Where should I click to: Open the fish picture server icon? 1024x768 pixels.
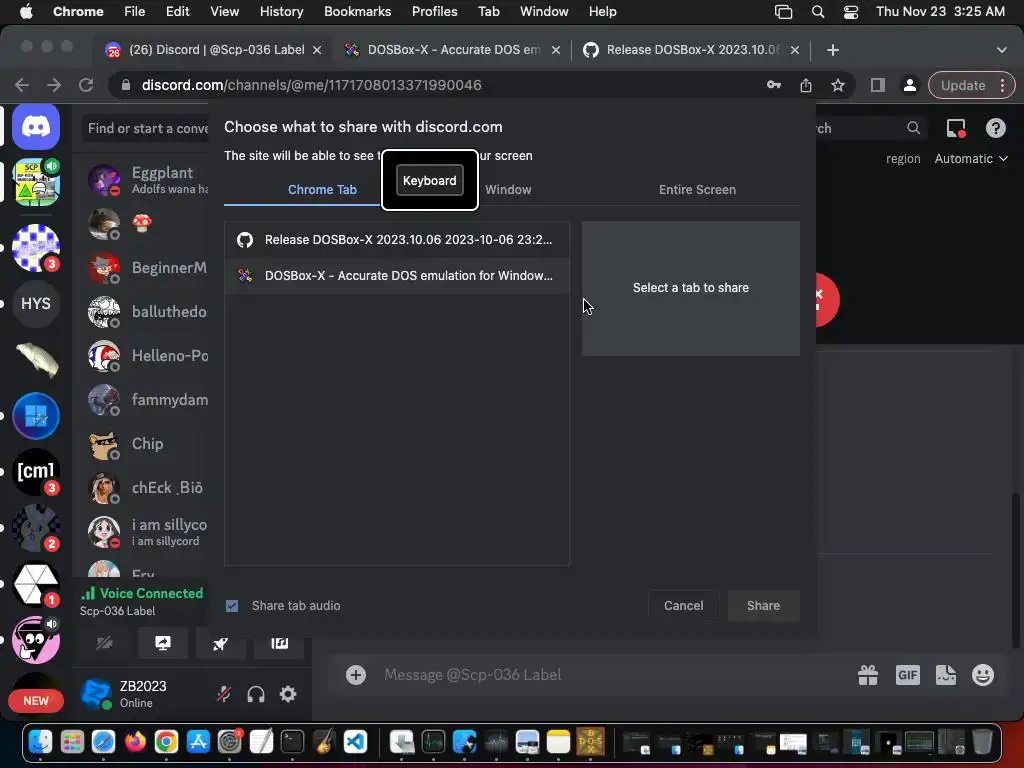coord(36,360)
